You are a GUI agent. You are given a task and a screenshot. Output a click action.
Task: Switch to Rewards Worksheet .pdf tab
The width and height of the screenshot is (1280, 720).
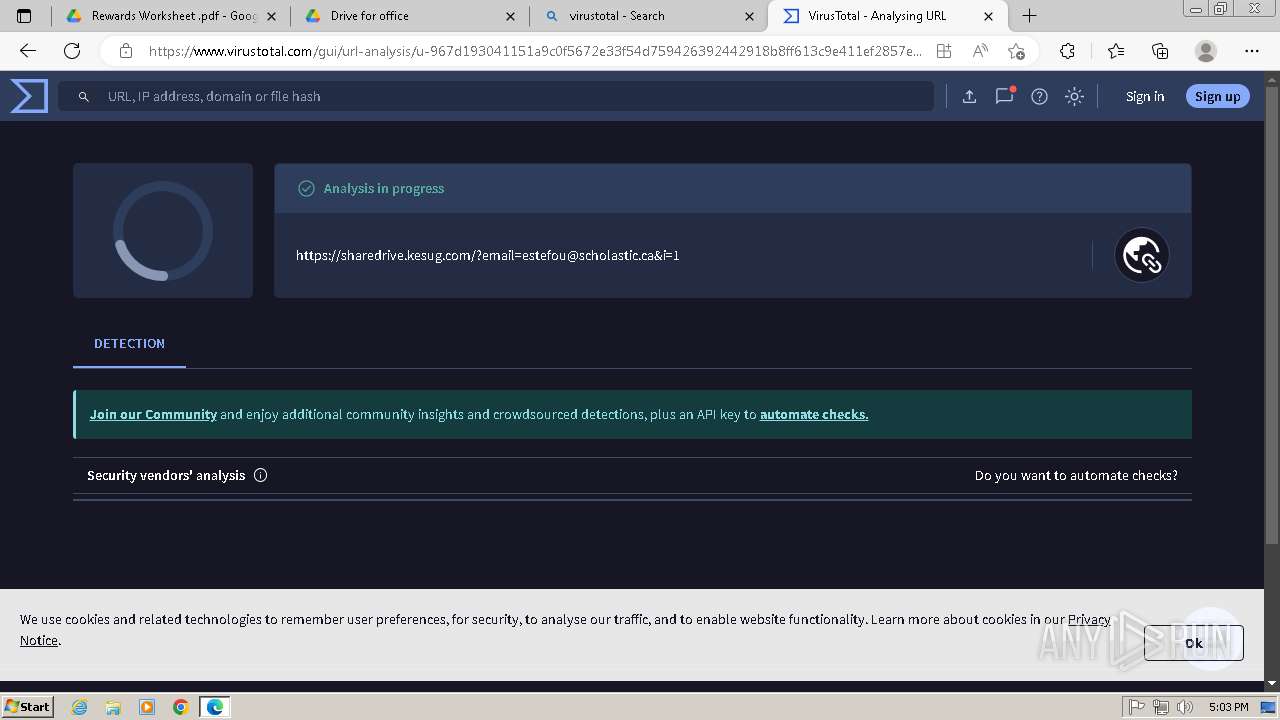pyautogui.click(x=170, y=16)
